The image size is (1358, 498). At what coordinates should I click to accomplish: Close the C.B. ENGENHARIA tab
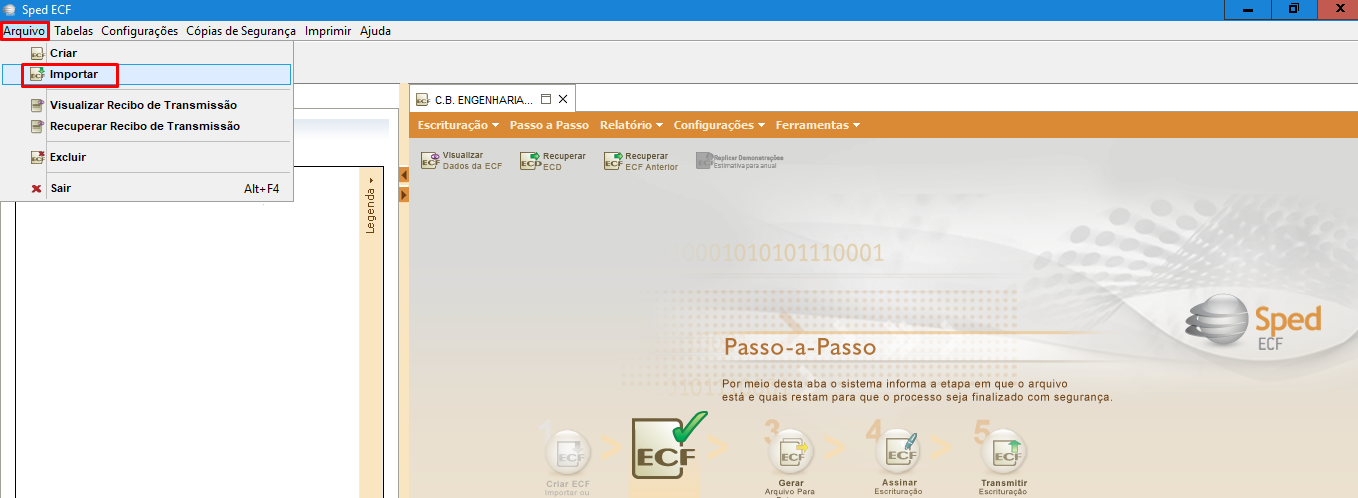pyautogui.click(x=563, y=99)
